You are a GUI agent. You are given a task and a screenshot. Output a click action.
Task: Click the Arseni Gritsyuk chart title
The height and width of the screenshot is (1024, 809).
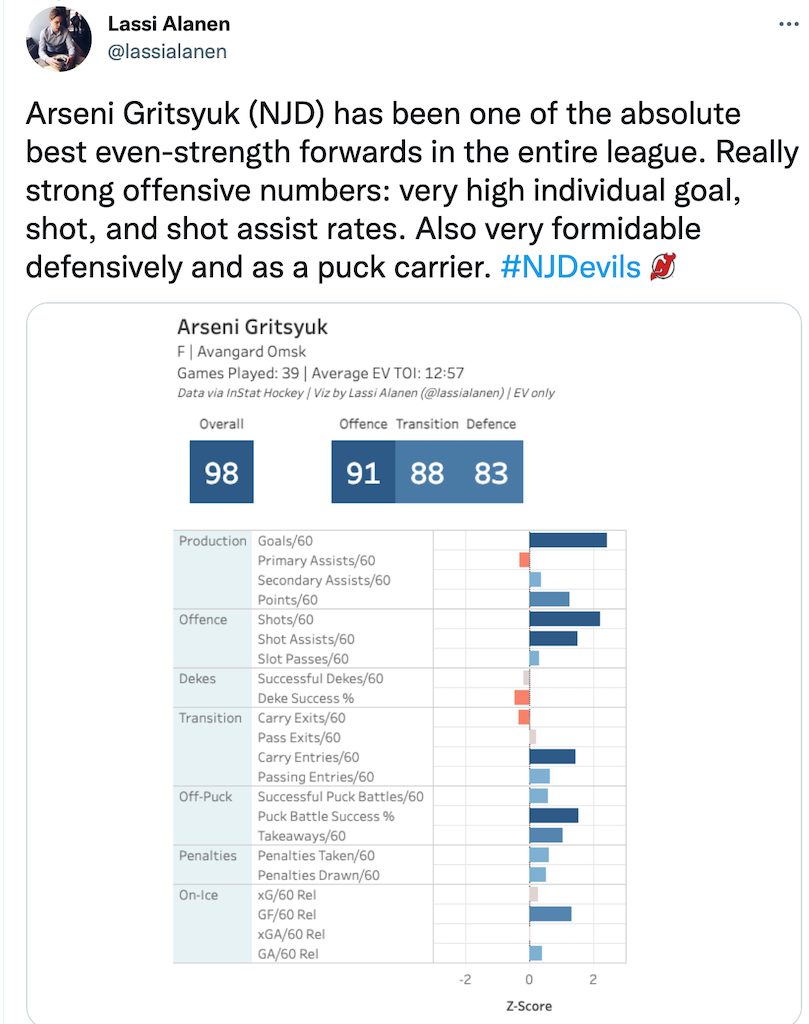point(252,327)
